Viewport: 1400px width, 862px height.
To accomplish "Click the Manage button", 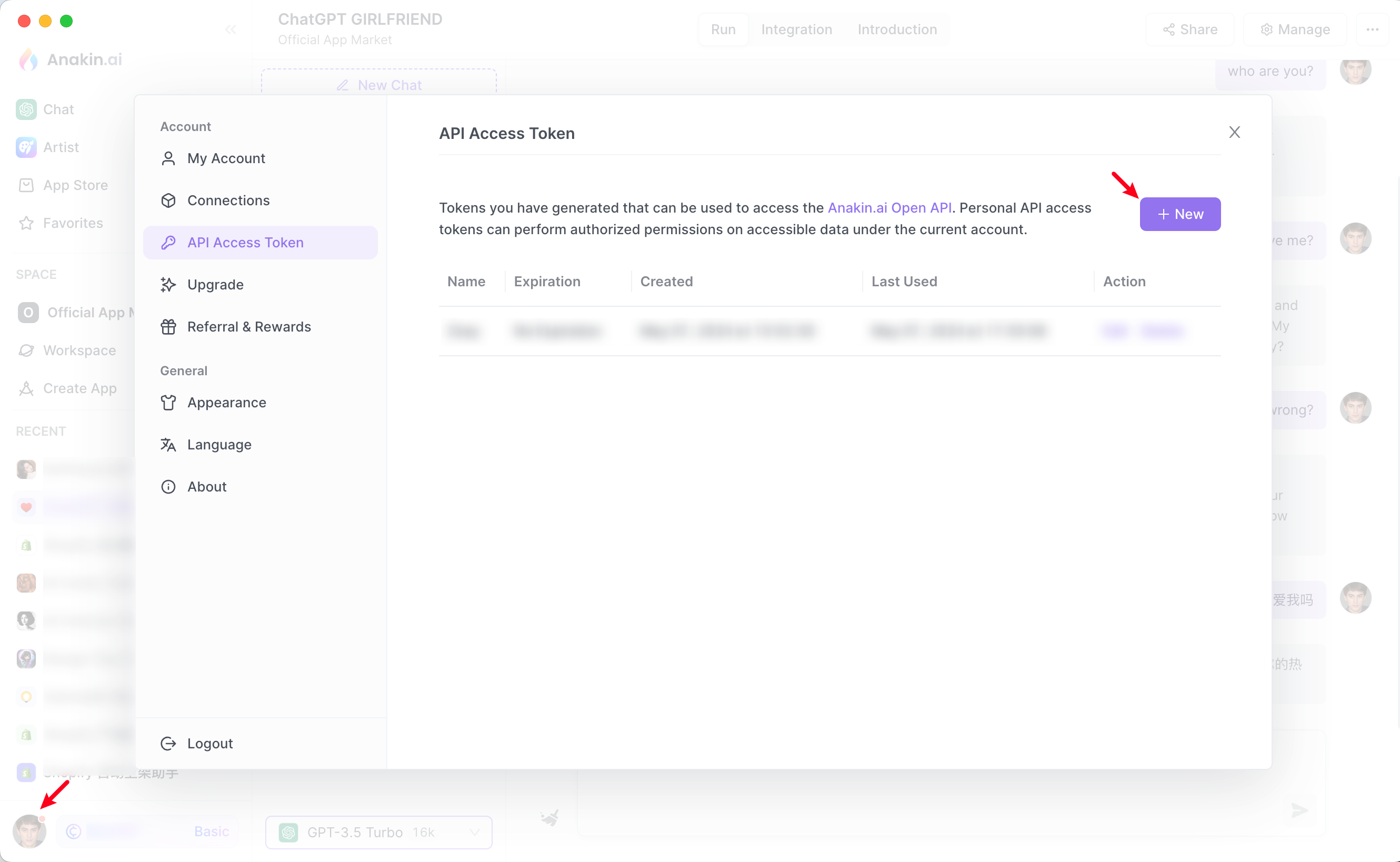I will 1295,29.
